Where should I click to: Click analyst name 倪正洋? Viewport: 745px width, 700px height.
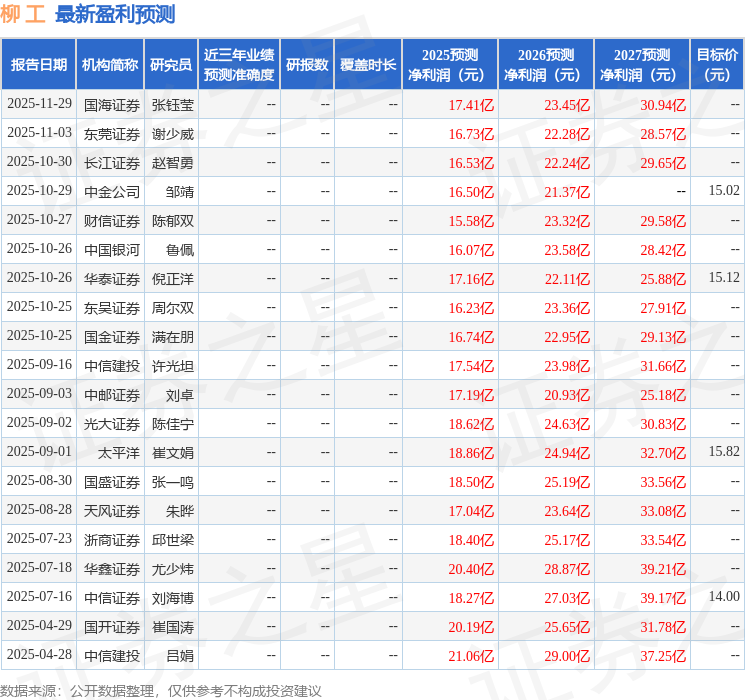click(x=172, y=279)
